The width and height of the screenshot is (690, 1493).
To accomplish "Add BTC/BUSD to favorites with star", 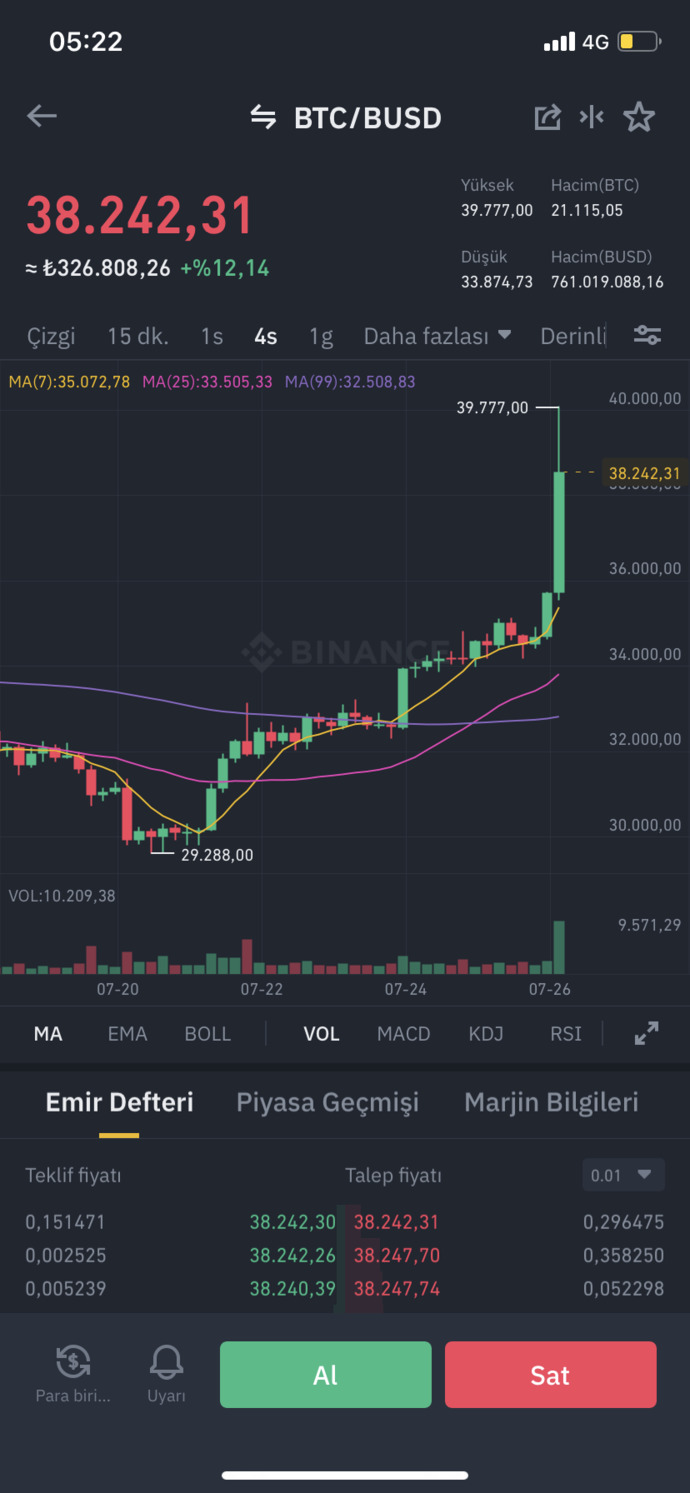I will (x=639, y=117).
